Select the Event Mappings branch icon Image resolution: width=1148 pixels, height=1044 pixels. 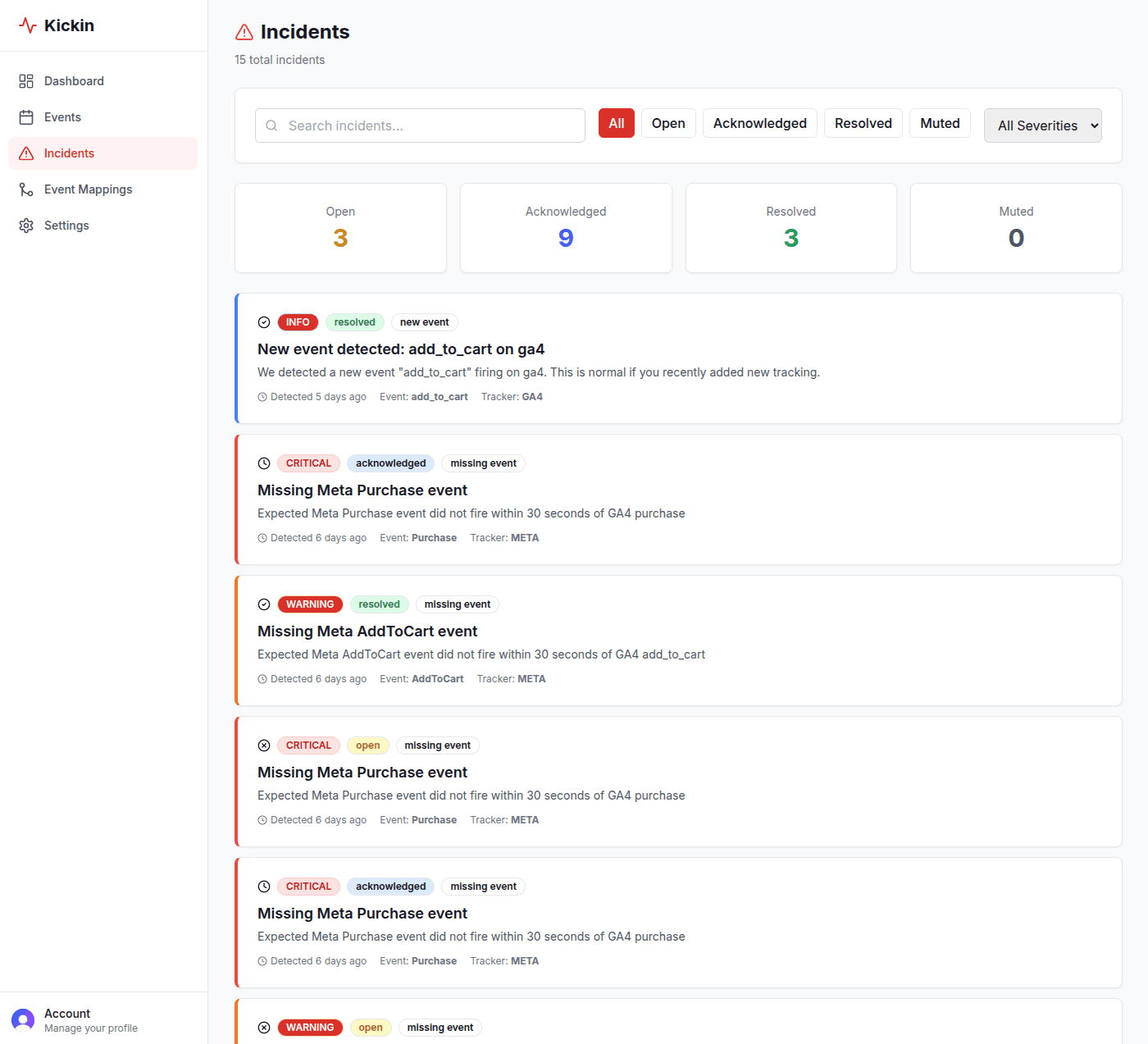click(25, 189)
